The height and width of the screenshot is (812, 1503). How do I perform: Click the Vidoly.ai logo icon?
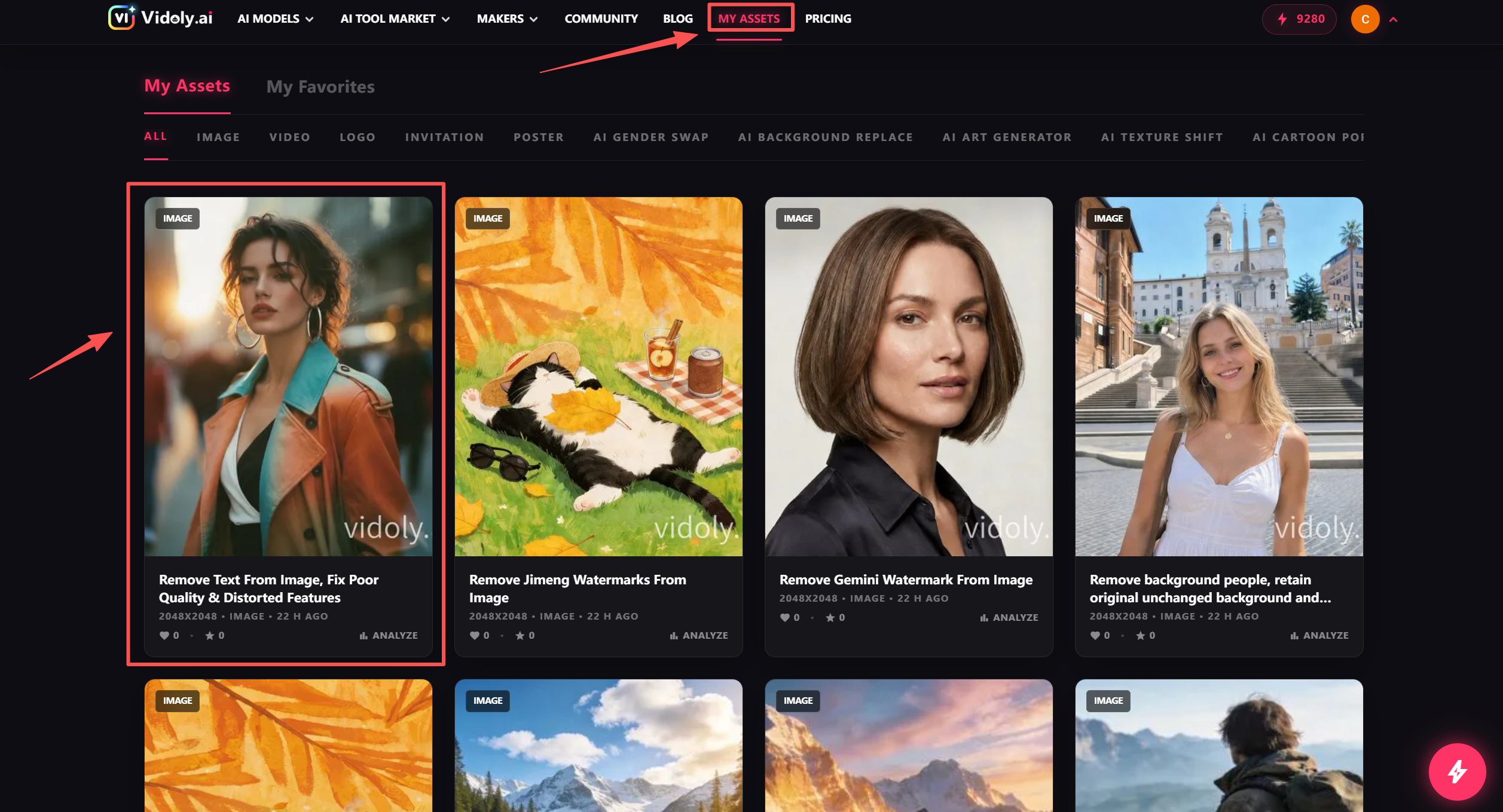121,18
